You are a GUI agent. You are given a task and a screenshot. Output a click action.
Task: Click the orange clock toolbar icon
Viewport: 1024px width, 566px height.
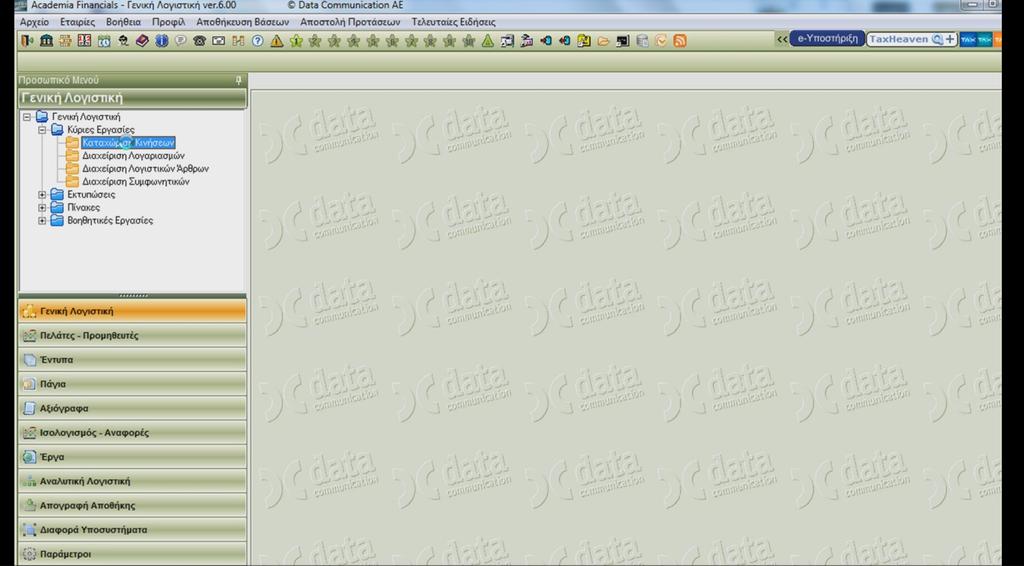point(662,40)
